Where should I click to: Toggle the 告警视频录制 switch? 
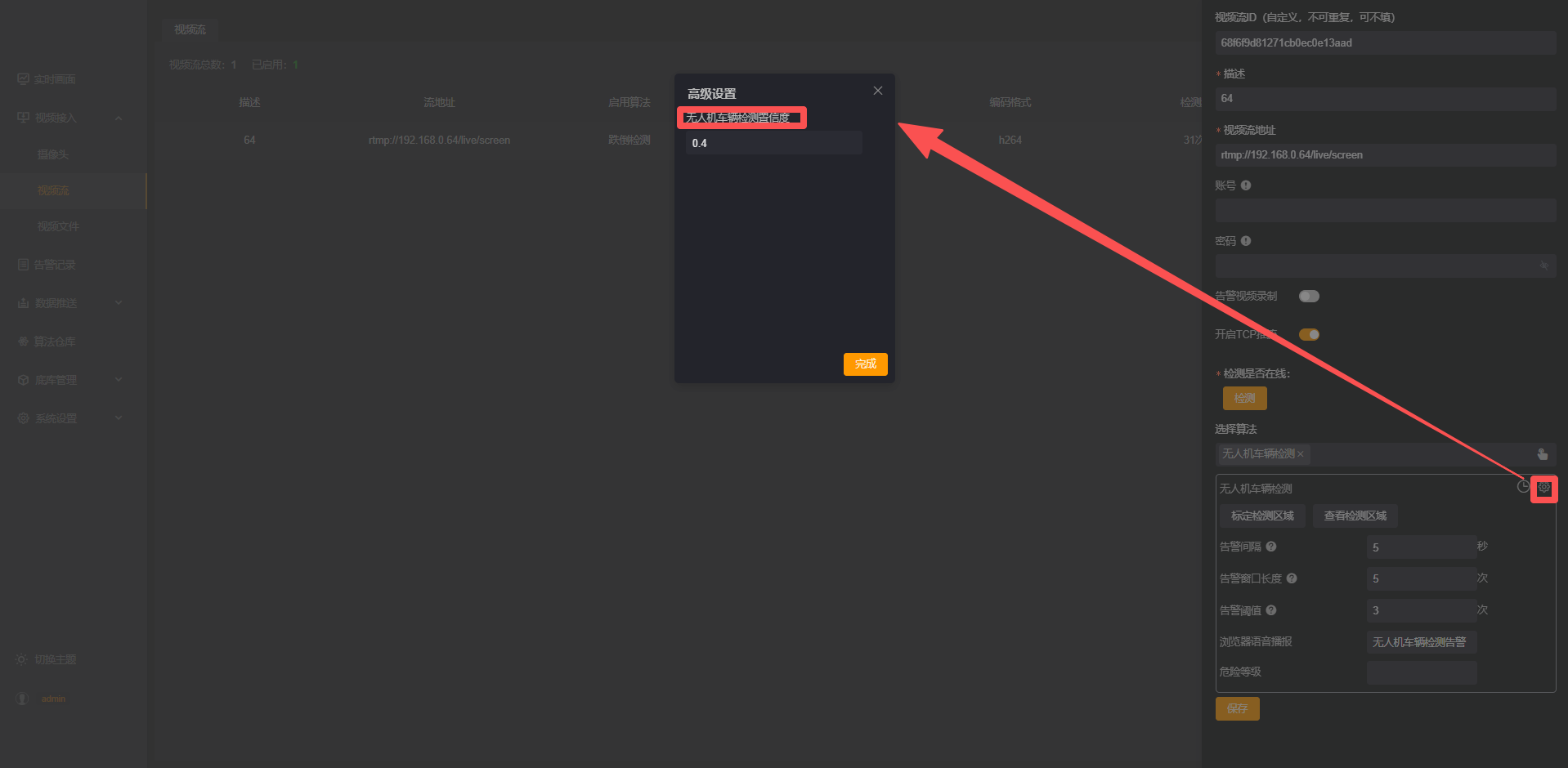(1309, 297)
